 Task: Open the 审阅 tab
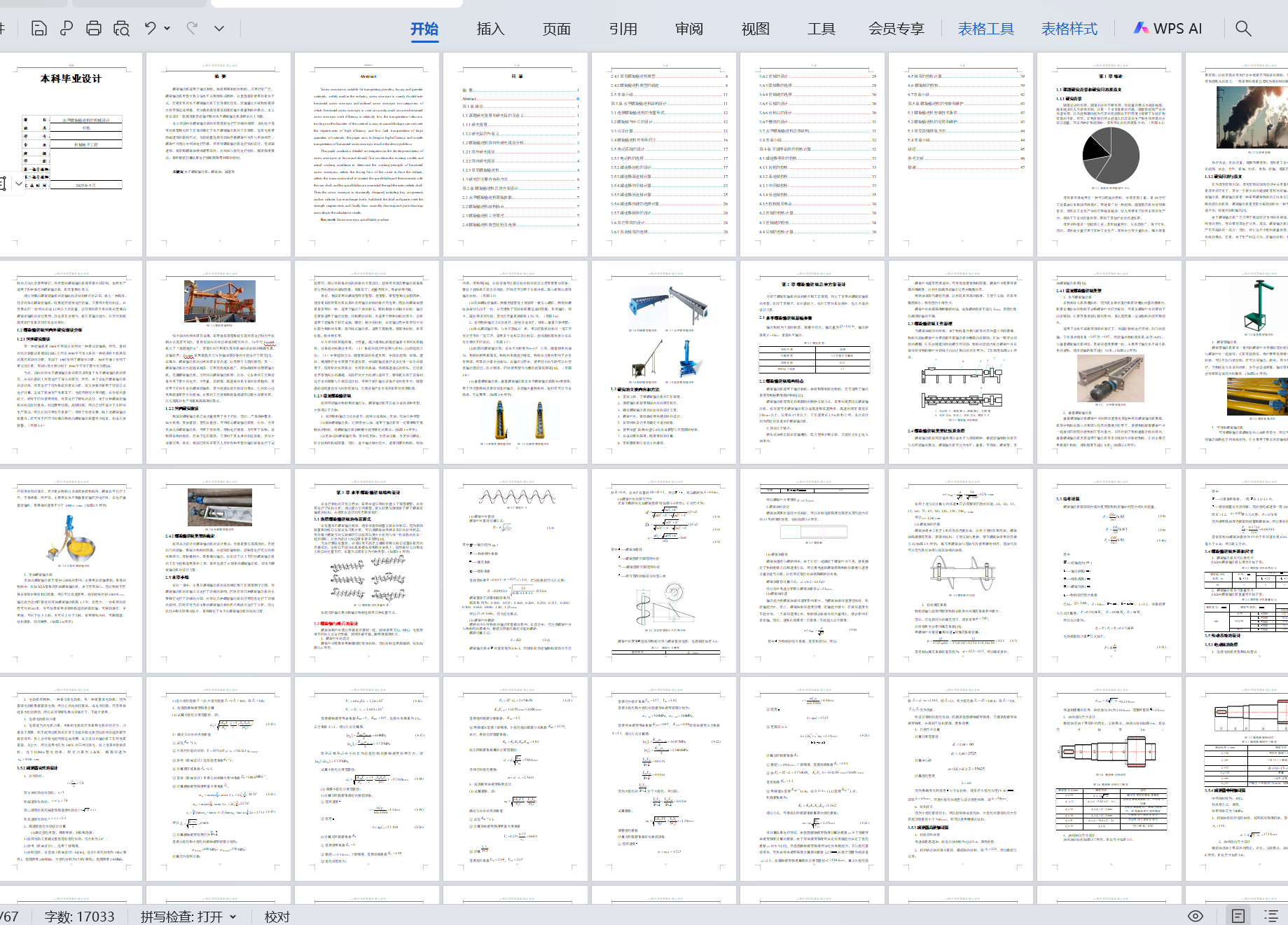pos(689,29)
